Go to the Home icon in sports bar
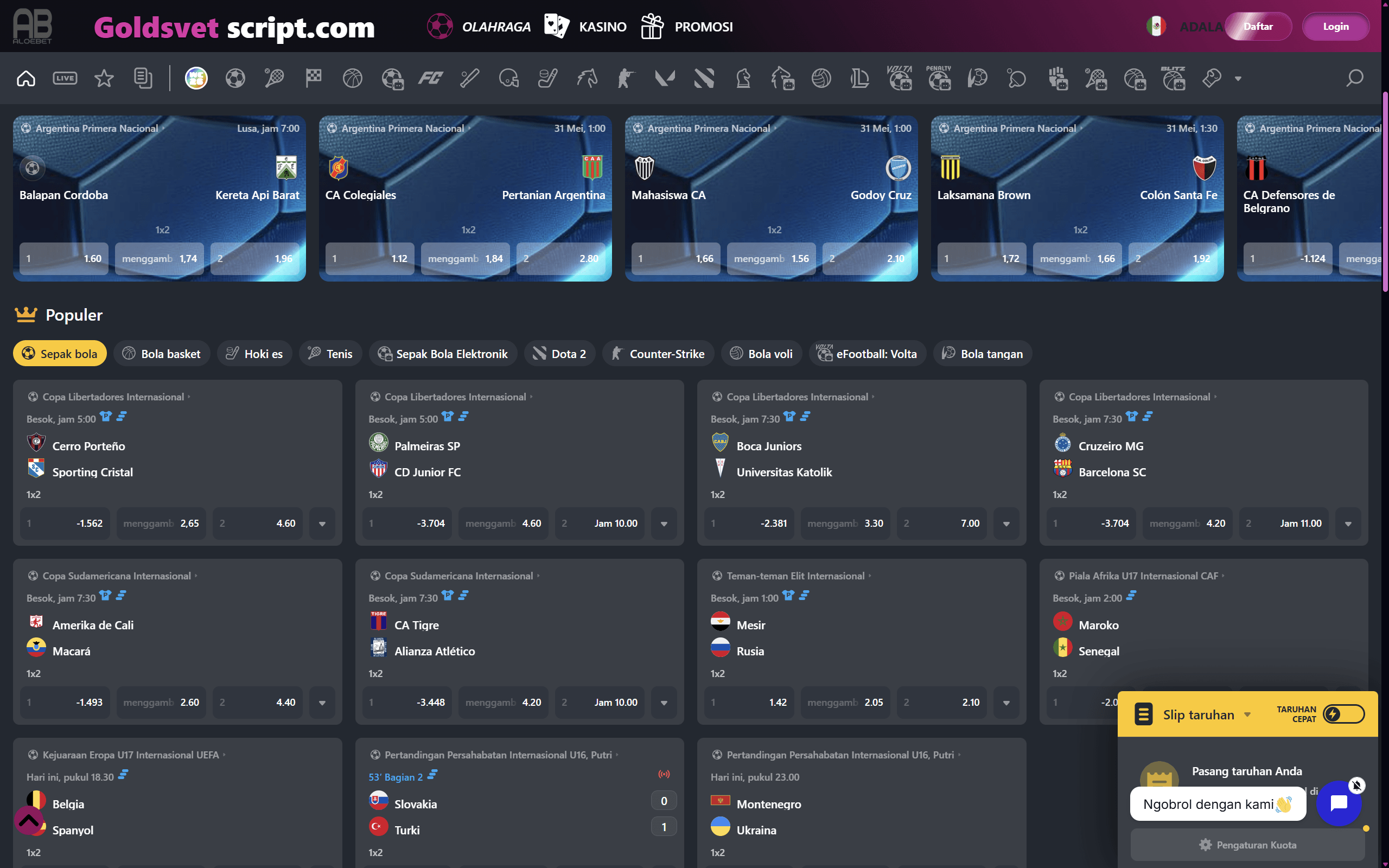This screenshot has height=868, width=1389. 26,78
